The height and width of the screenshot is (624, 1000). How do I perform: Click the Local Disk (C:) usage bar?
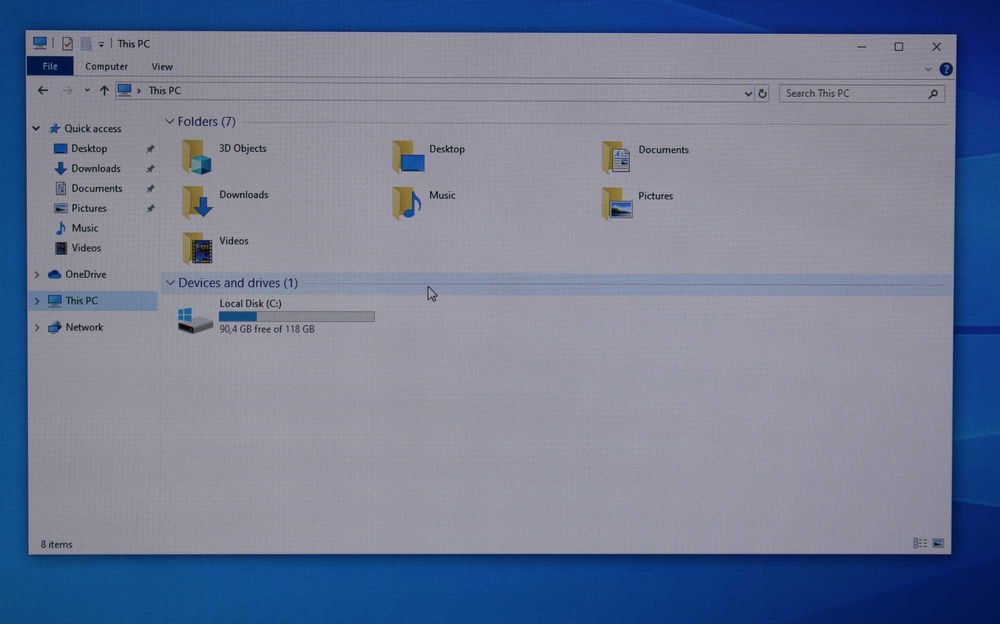[x=297, y=316]
